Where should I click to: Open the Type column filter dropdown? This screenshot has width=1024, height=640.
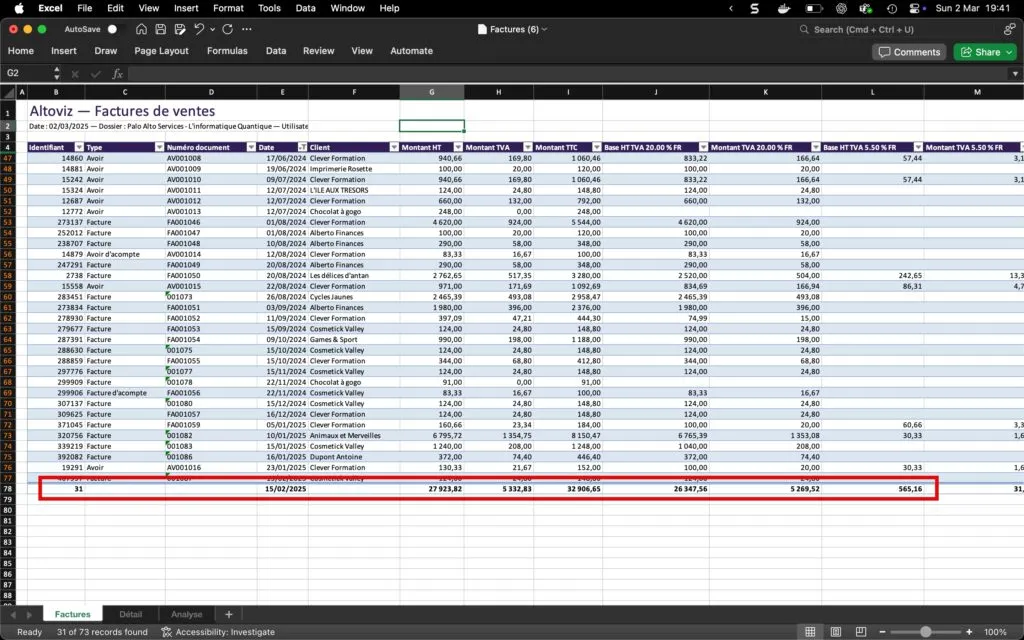pyautogui.click(x=159, y=148)
